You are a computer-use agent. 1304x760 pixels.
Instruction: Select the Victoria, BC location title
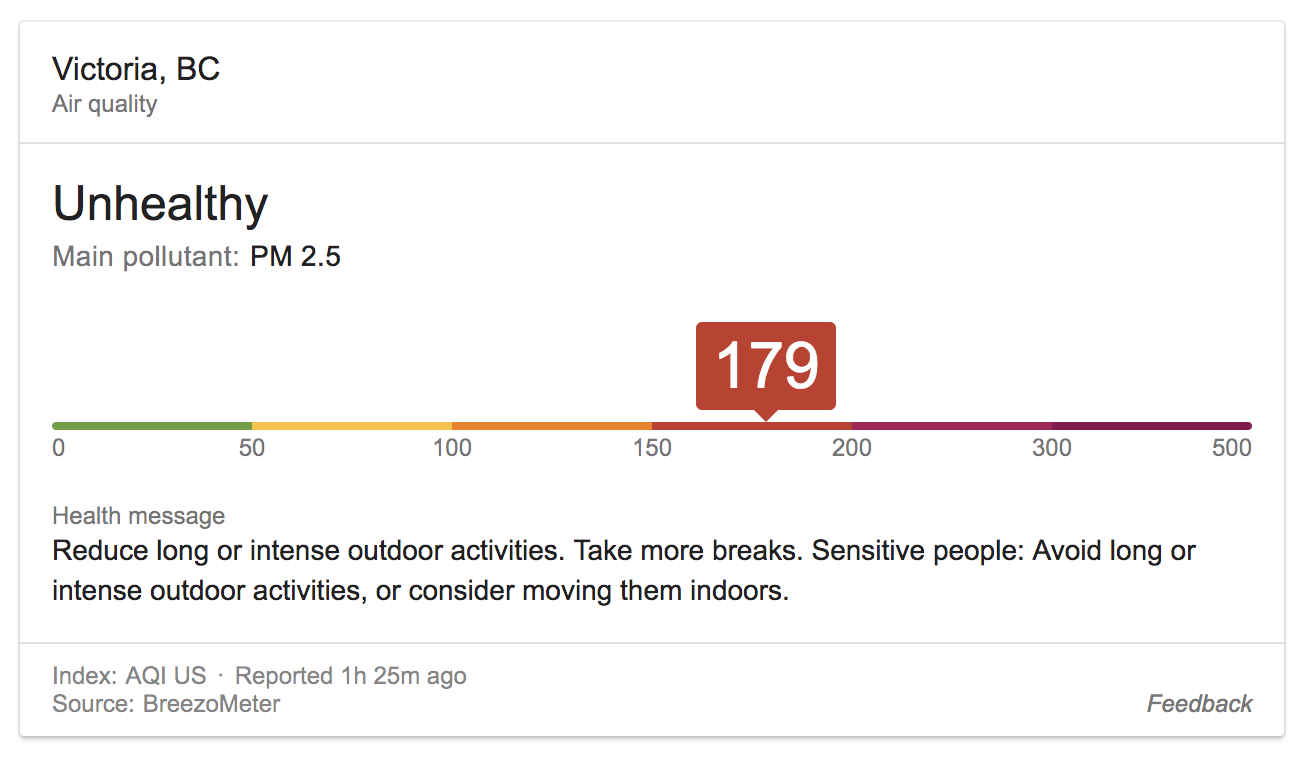pyautogui.click(x=136, y=70)
